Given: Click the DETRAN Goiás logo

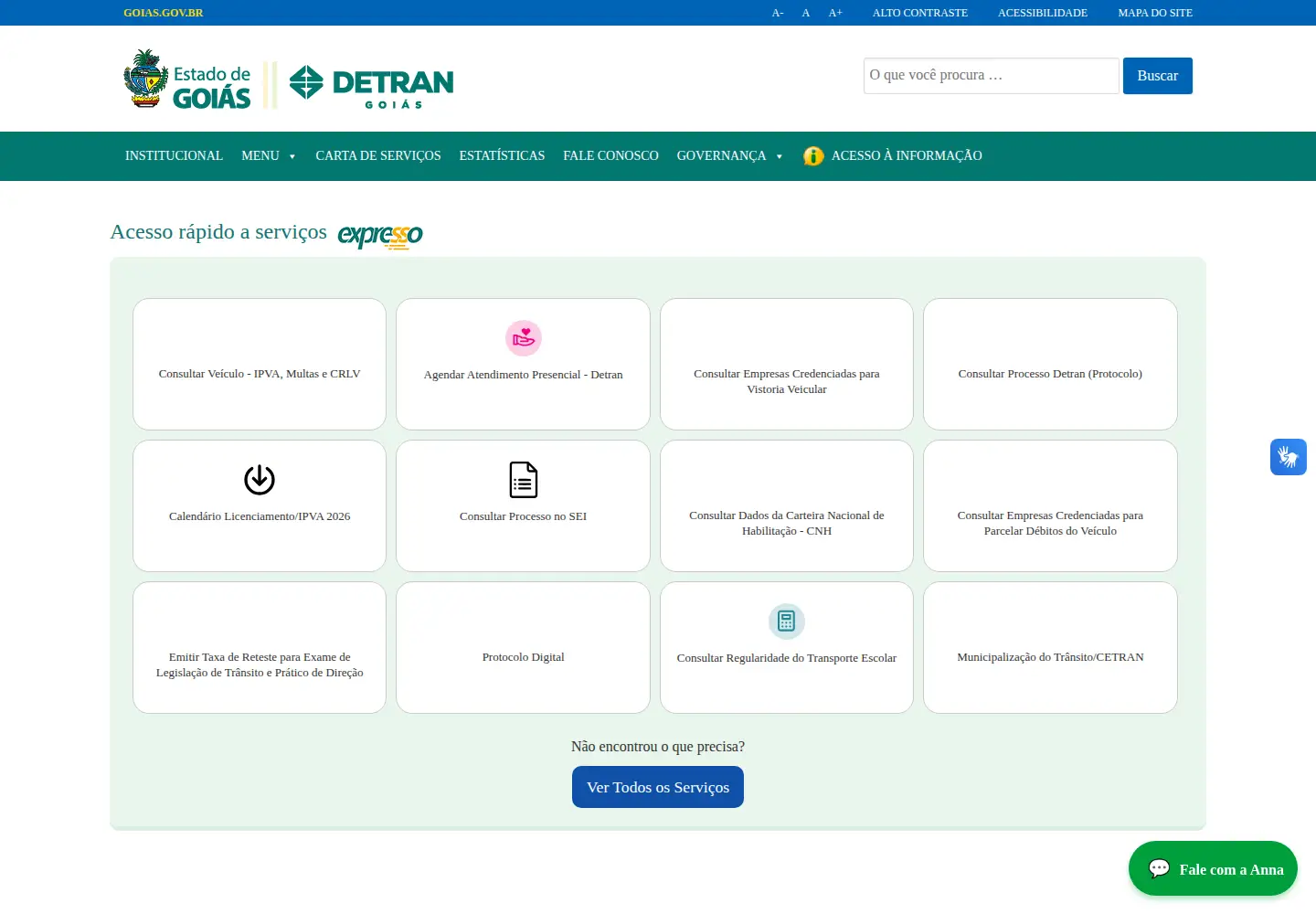Looking at the screenshot, I should [x=371, y=87].
